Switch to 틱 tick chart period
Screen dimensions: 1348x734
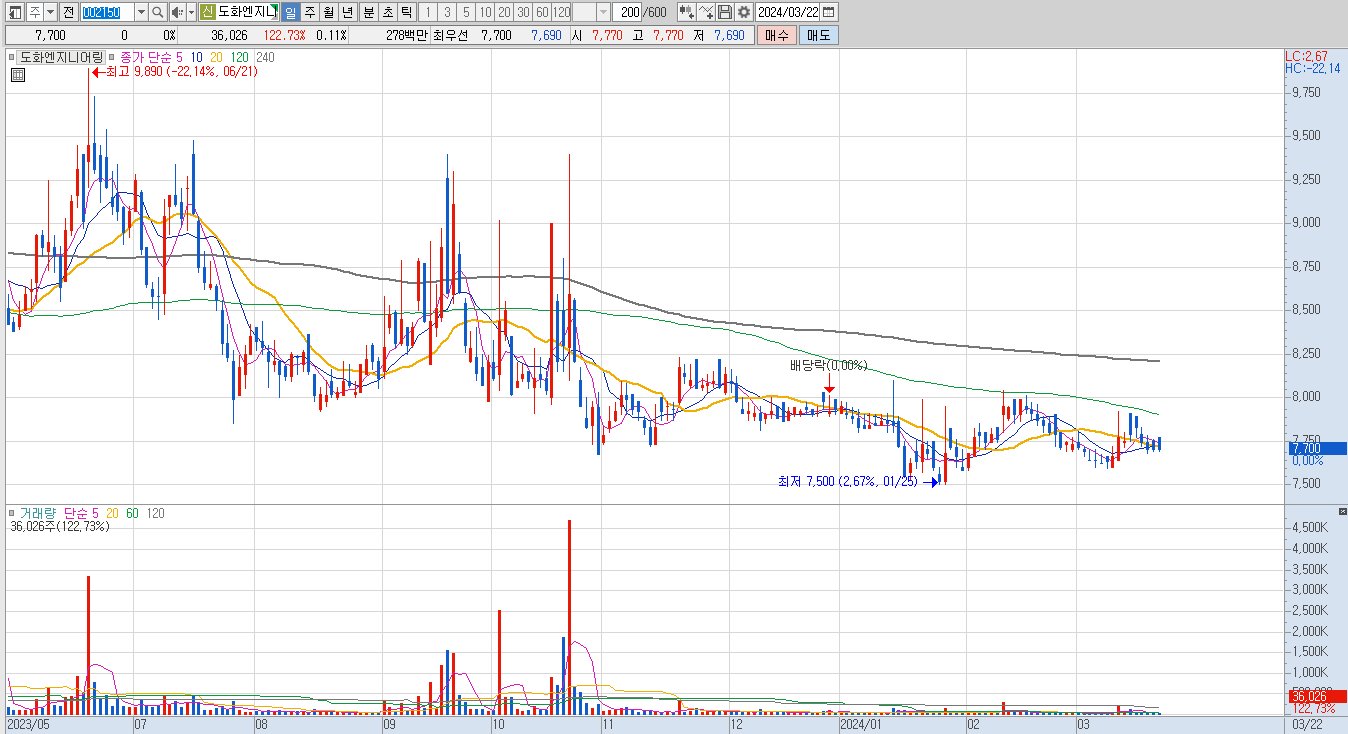click(x=406, y=12)
